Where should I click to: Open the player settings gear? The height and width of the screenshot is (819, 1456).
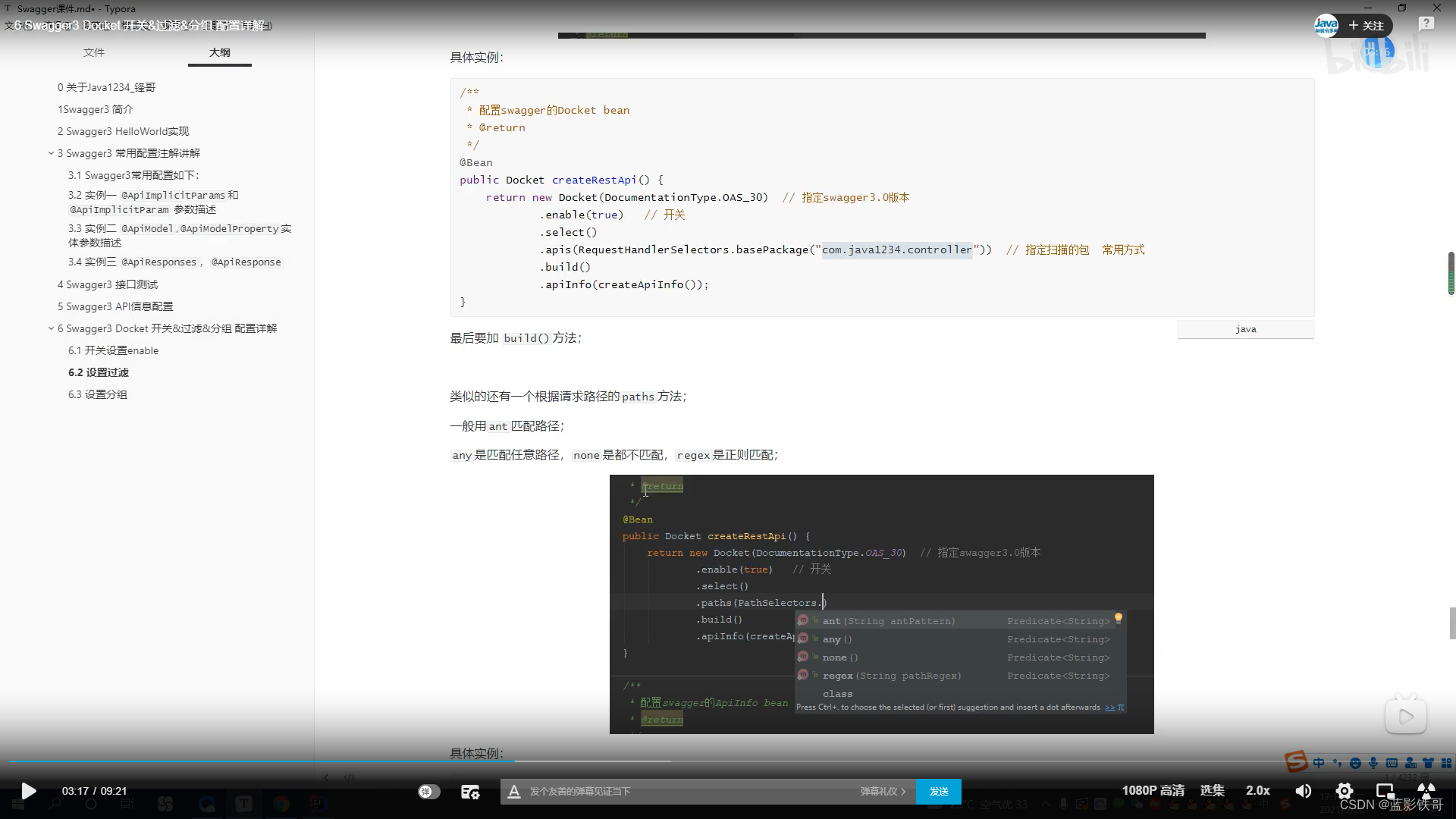coord(1344,791)
